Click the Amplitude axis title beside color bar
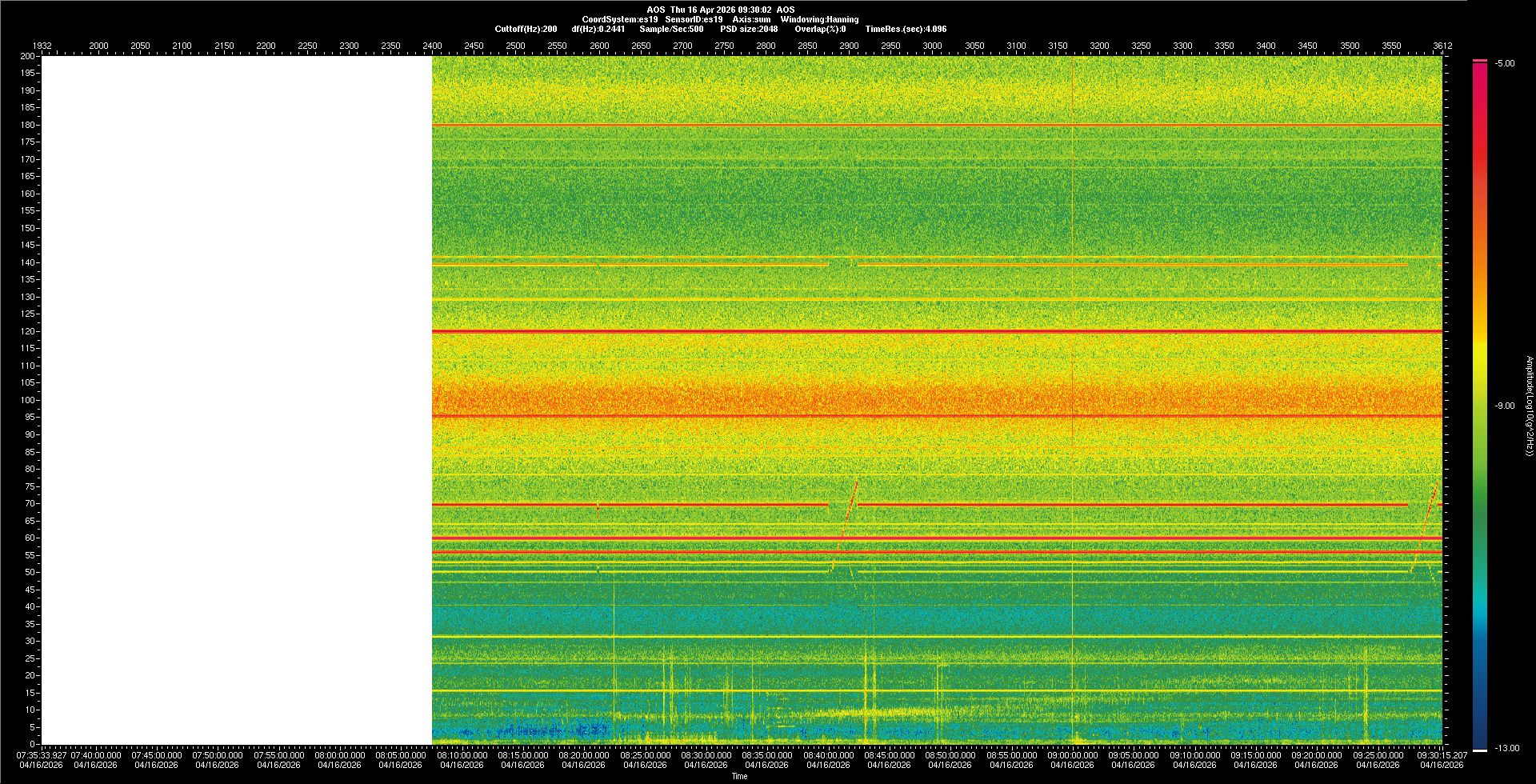1536x784 pixels. tap(1529, 406)
